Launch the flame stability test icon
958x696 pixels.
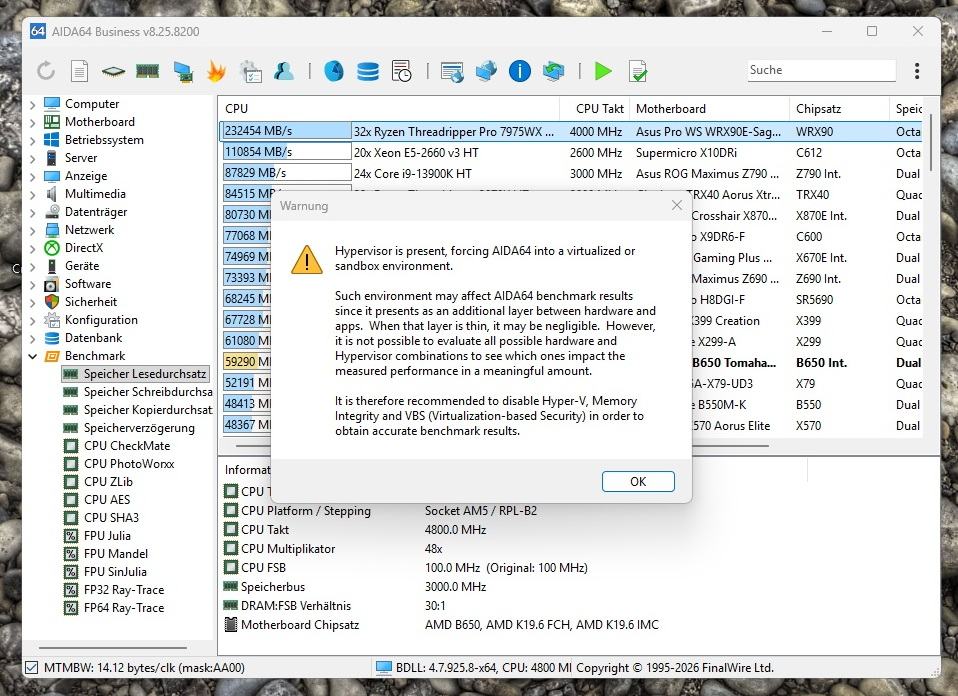click(216, 71)
